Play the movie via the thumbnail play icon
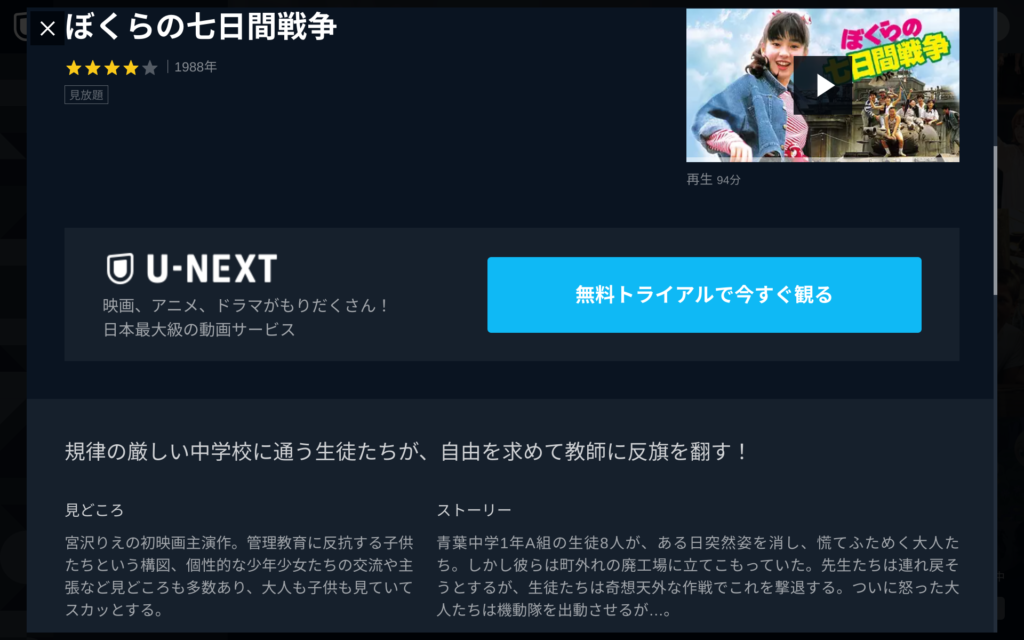 824,86
